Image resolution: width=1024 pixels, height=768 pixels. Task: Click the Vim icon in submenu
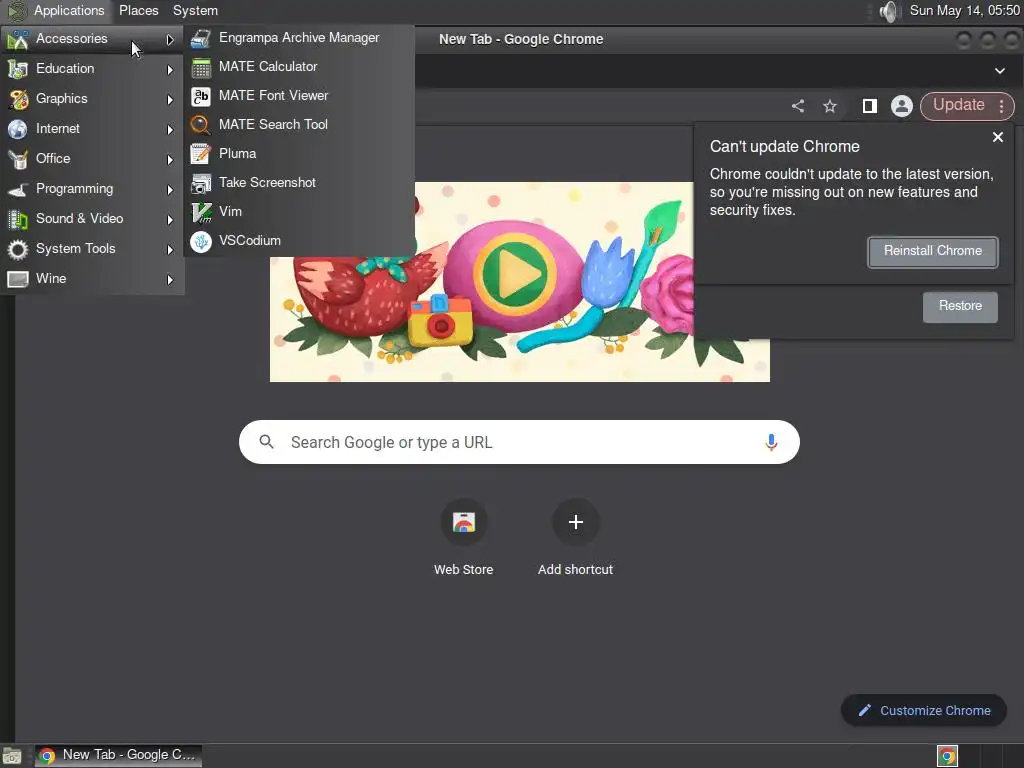(201, 212)
